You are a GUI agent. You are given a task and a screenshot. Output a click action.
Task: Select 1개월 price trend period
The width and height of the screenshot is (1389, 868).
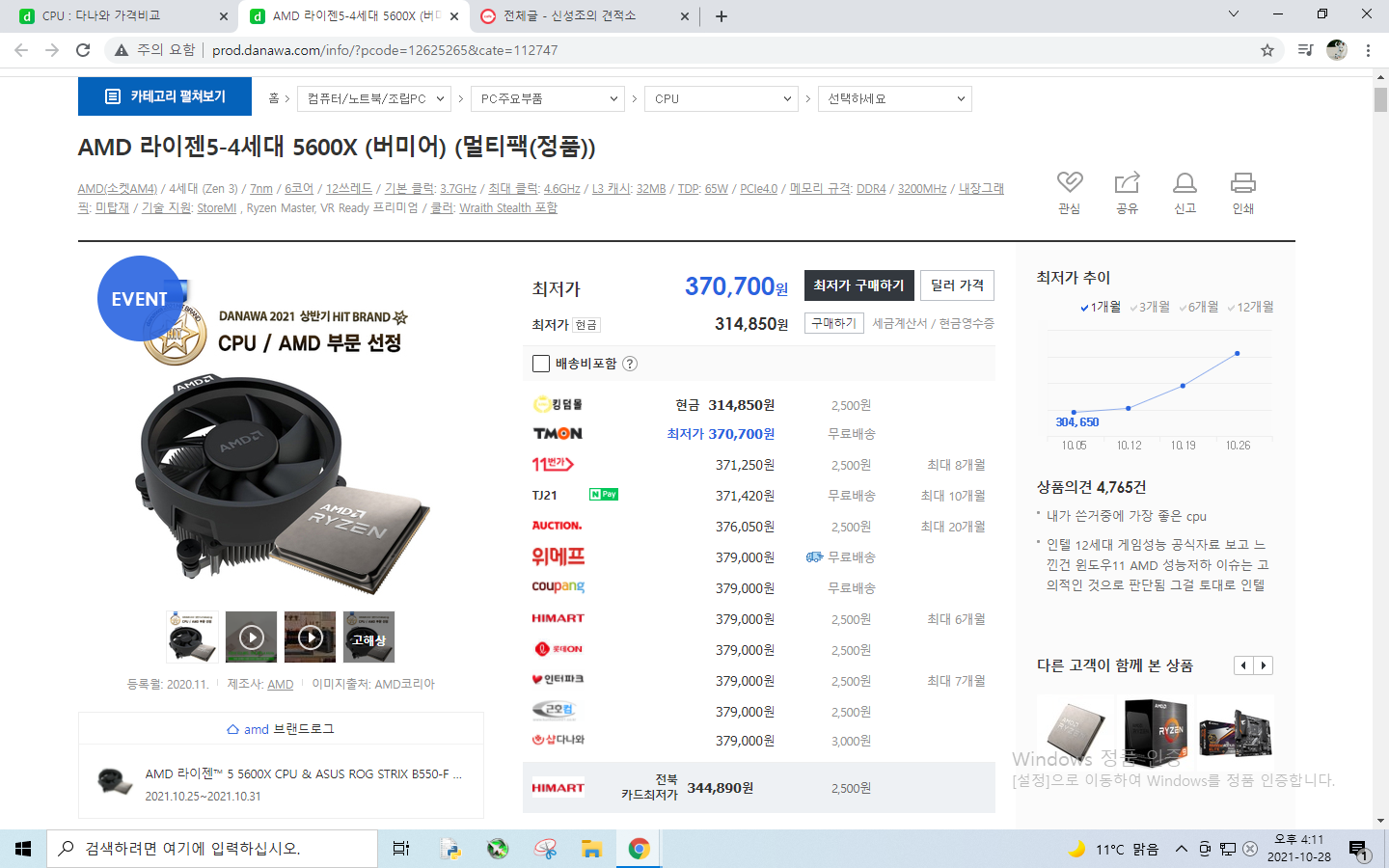(x=1100, y=307)
